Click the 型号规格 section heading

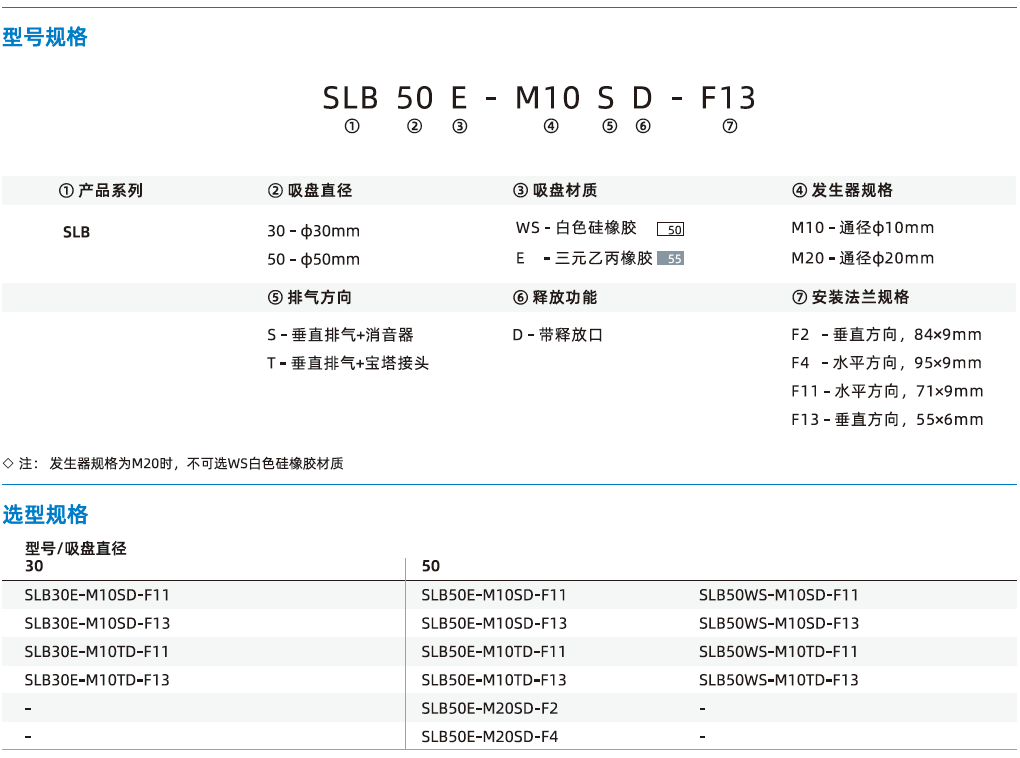pos(45,37)
